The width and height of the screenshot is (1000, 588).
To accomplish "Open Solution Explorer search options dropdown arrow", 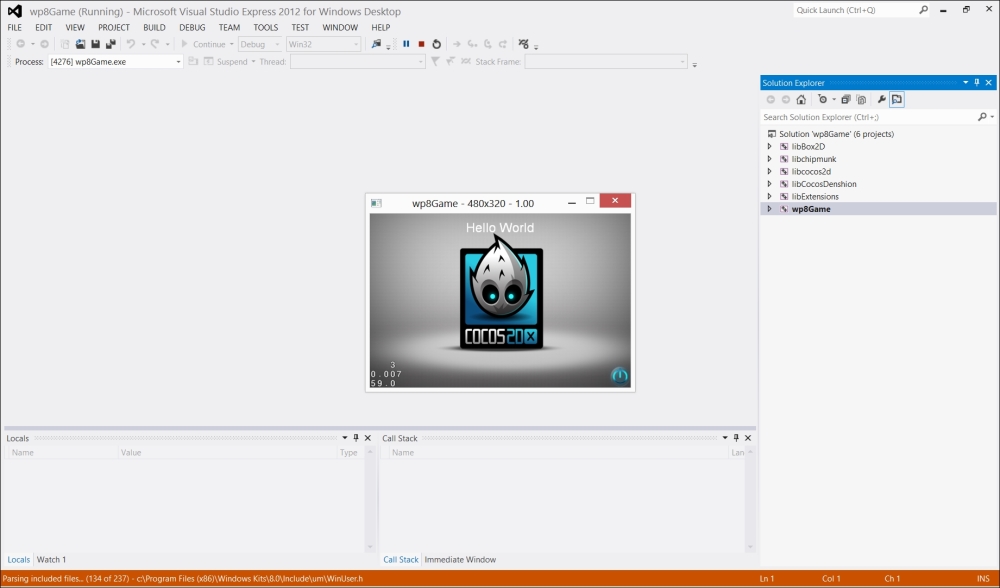I will (992, 117).
